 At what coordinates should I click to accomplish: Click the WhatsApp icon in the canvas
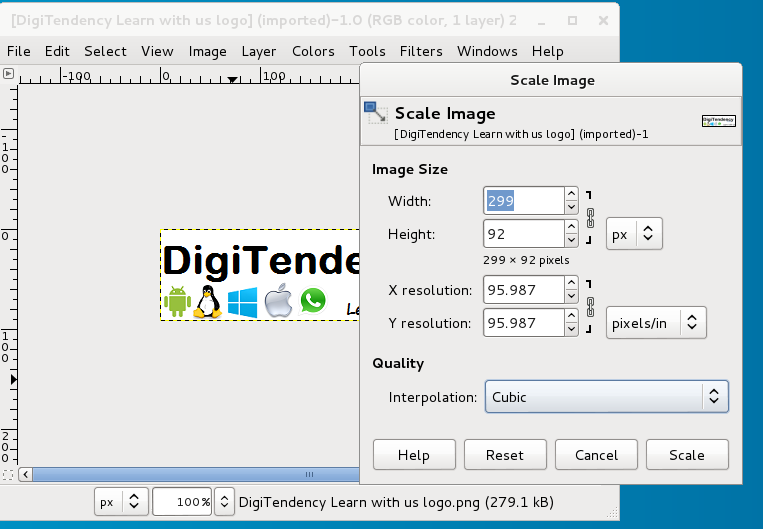tap(313, 301)
